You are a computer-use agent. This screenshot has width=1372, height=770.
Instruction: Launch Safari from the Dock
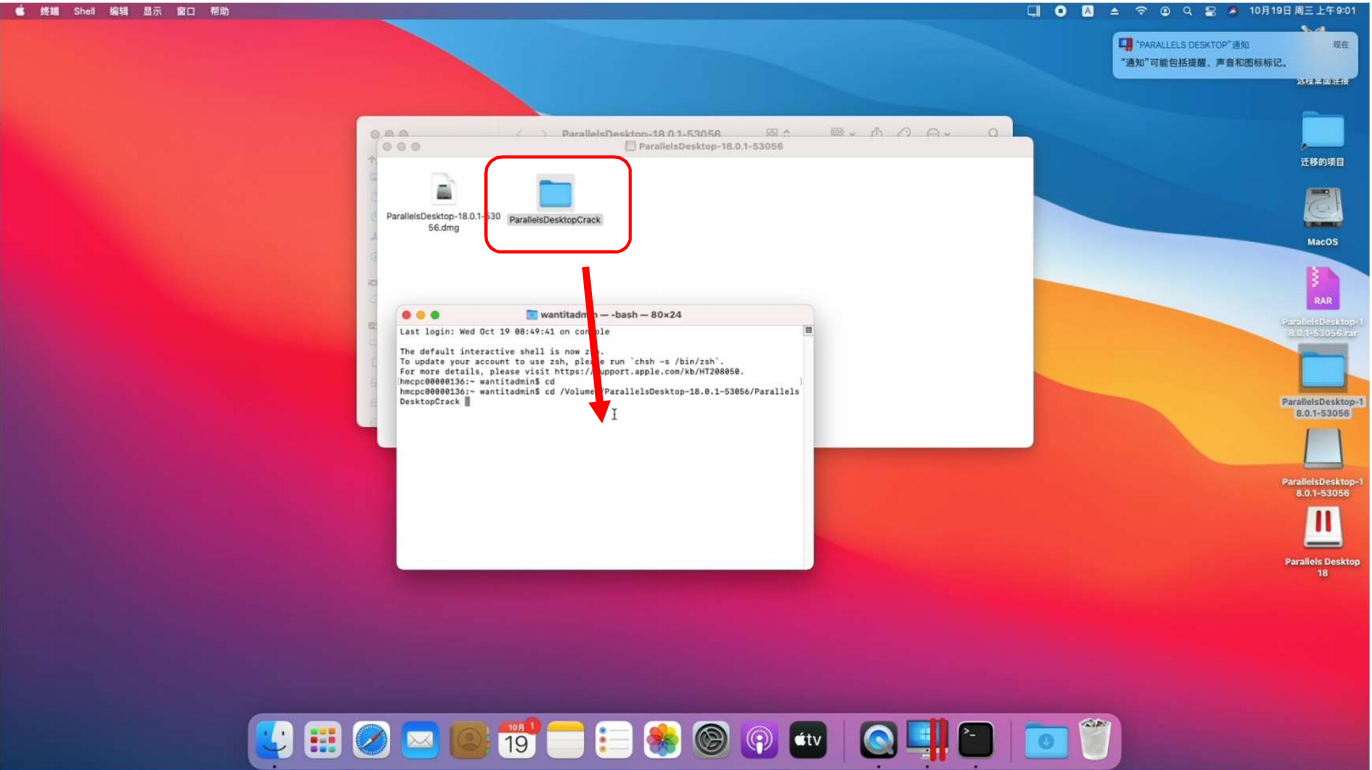point(371,740)
